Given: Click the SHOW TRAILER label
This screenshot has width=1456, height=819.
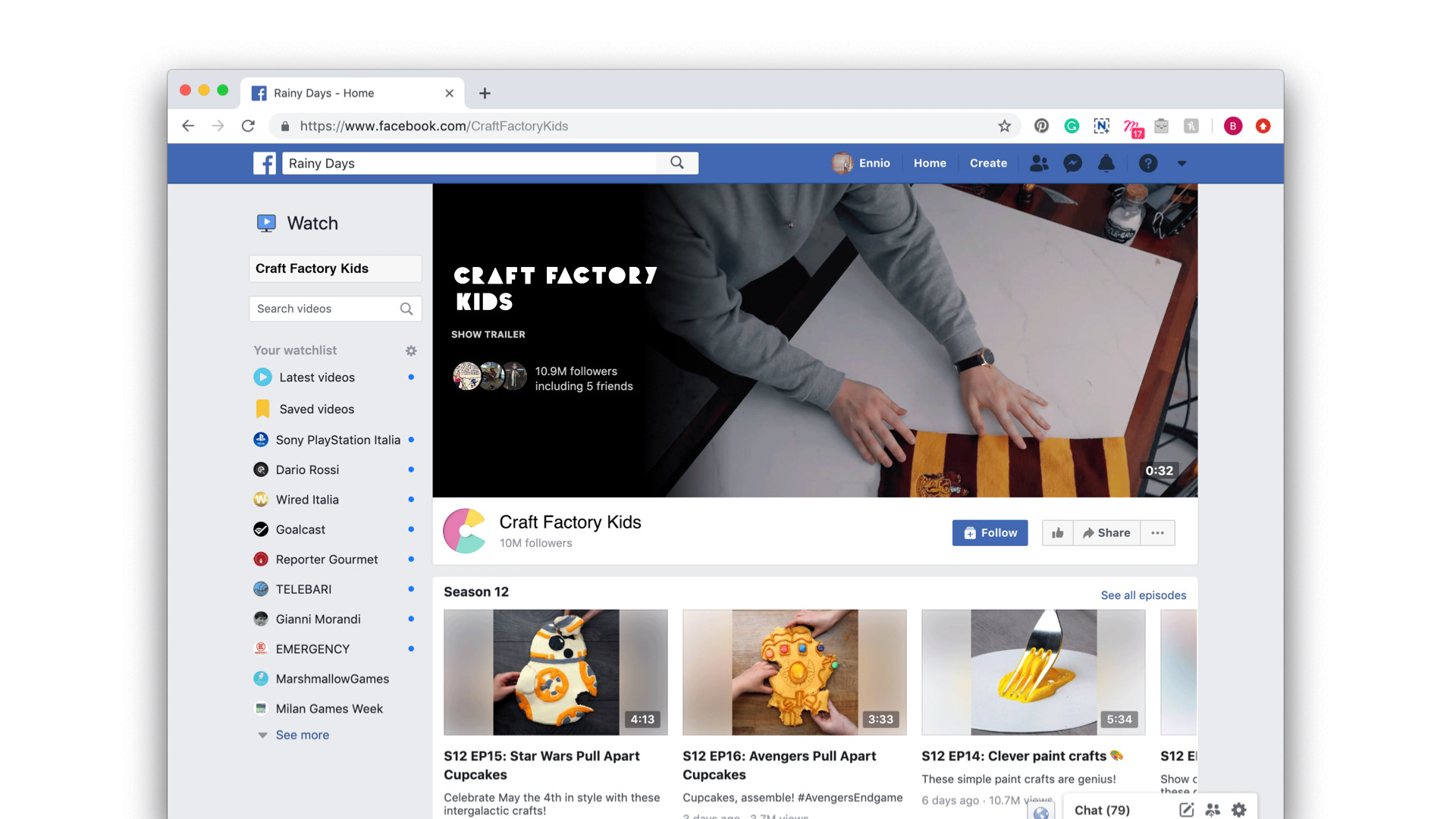Looking at the screenshot, I should 488,334.
